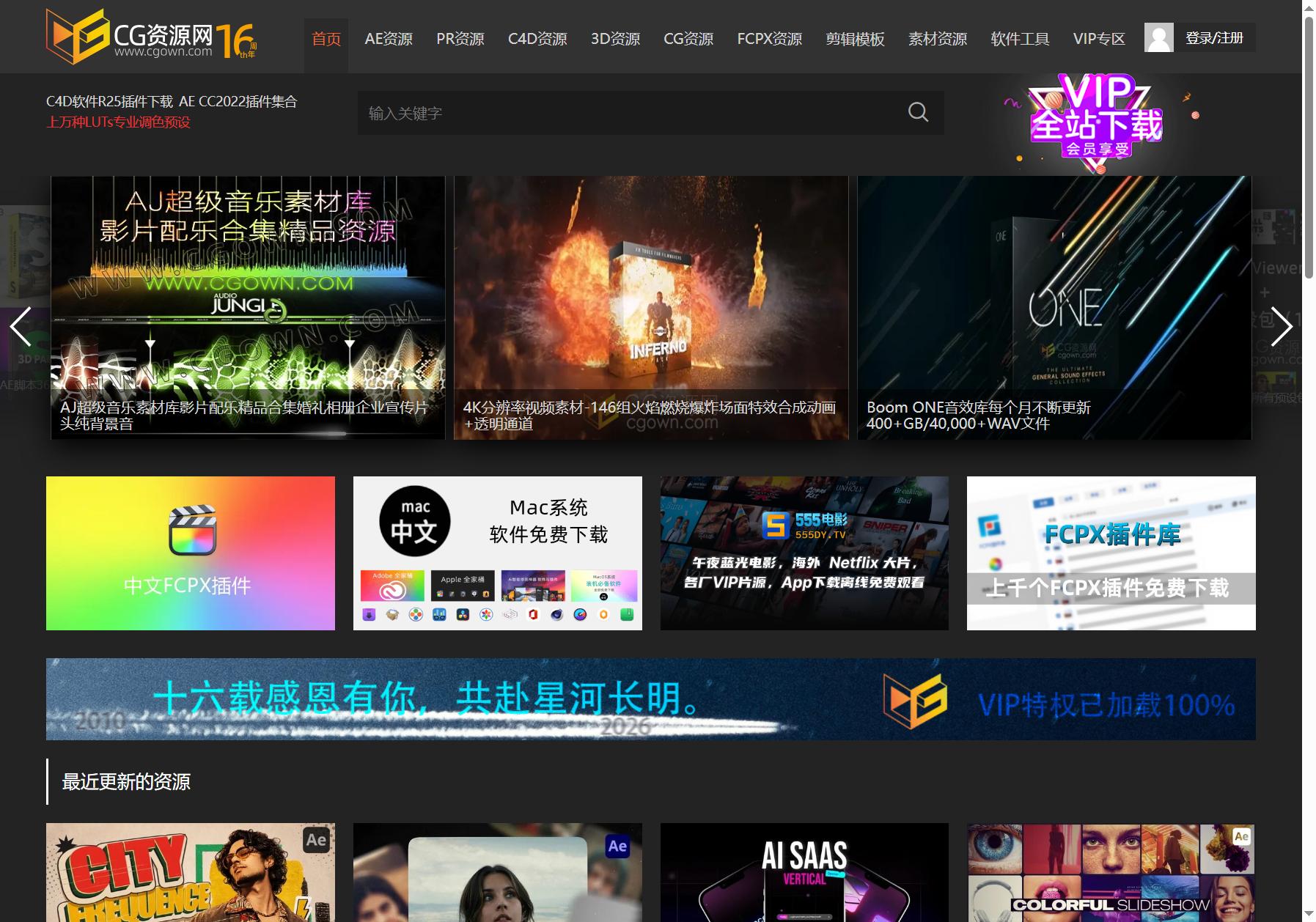The width and height of the screenshot is (1316, 922).
Task: Click the user avatar icon
Action: tap(1158, 37)
